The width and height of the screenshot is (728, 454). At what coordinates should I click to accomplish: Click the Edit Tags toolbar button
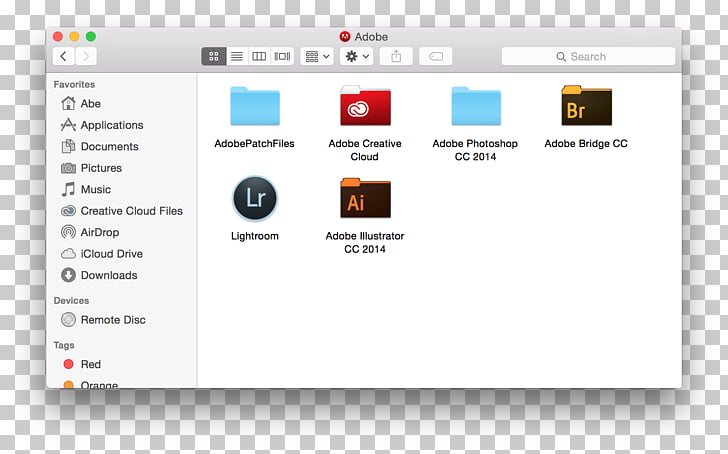pyautogui.click(x=436, y=56)
